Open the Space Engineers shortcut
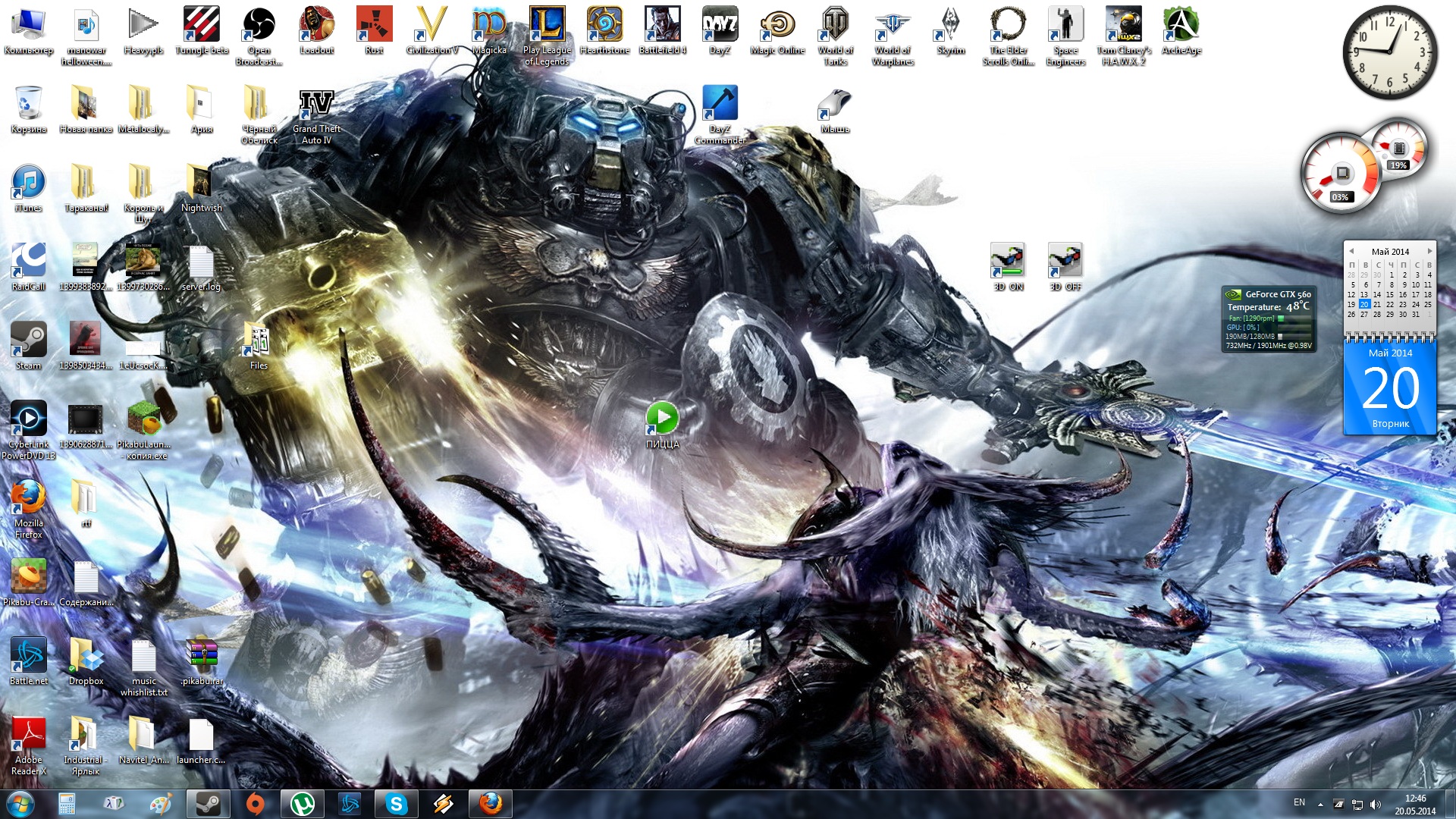 [1065, 36]
